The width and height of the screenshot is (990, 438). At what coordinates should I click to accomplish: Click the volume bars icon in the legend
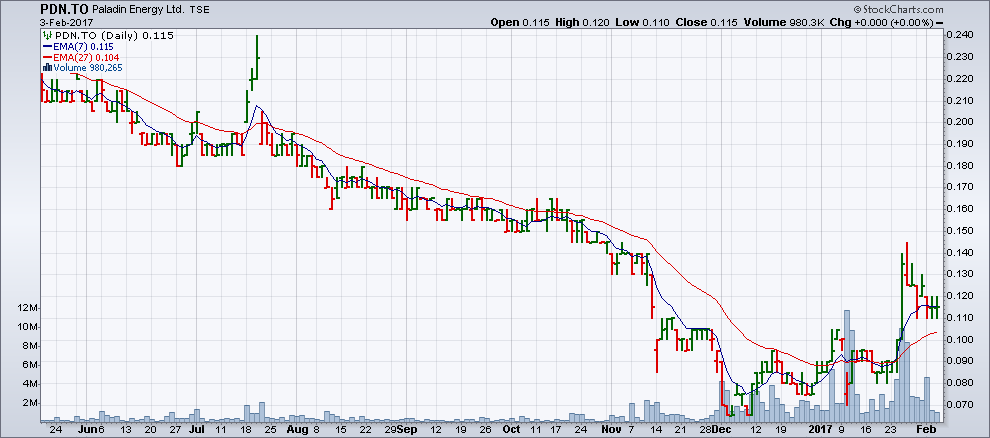point(47,68)
